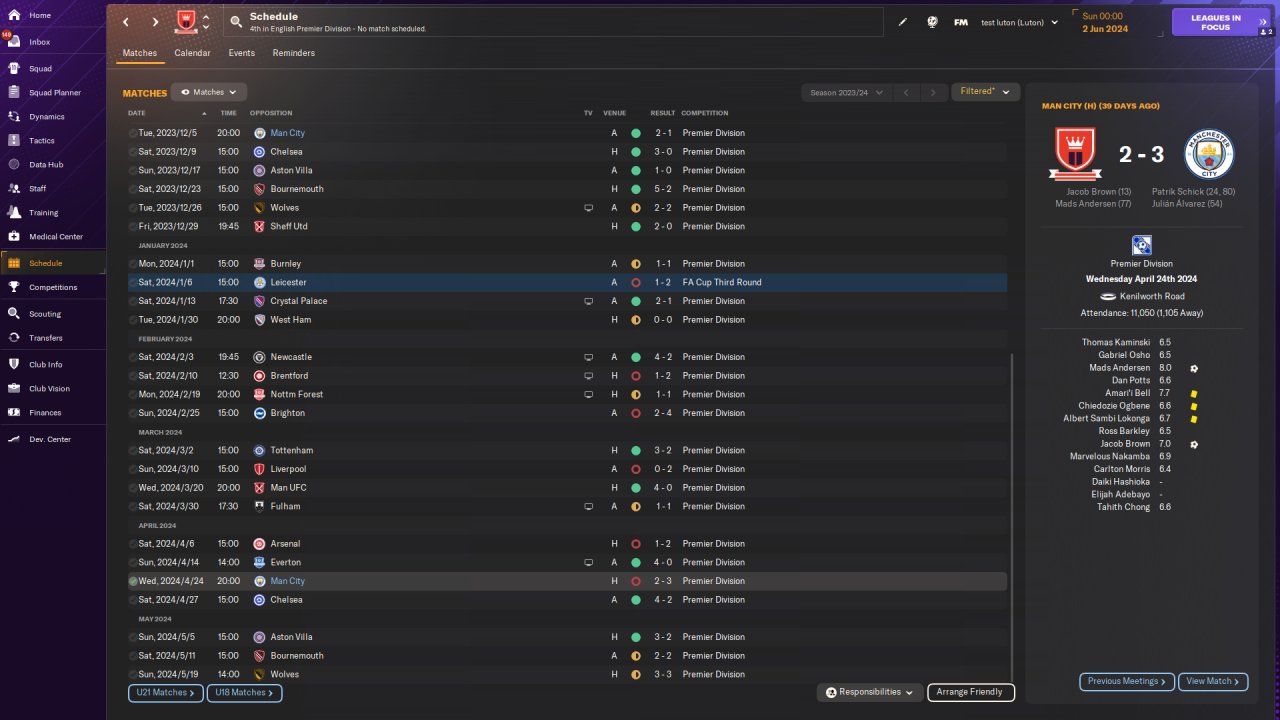Expand the Filtered dropdown
This screenshot has height=720, width=1280.
click(x=985, y=92)
